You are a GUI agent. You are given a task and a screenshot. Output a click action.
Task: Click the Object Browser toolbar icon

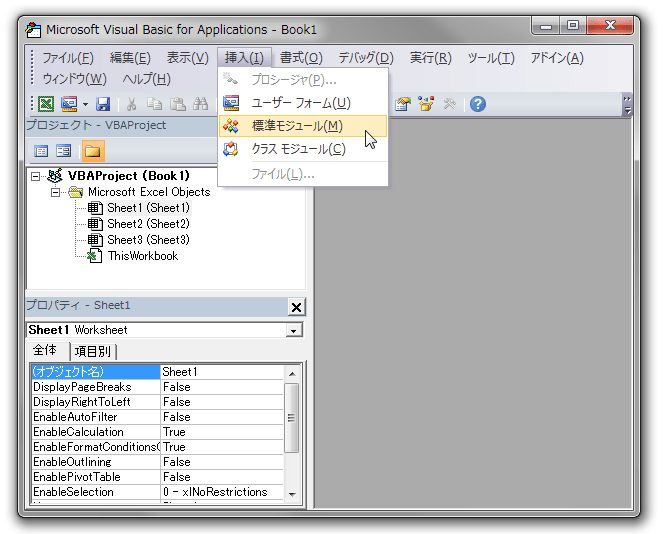[x=426, y=104]
